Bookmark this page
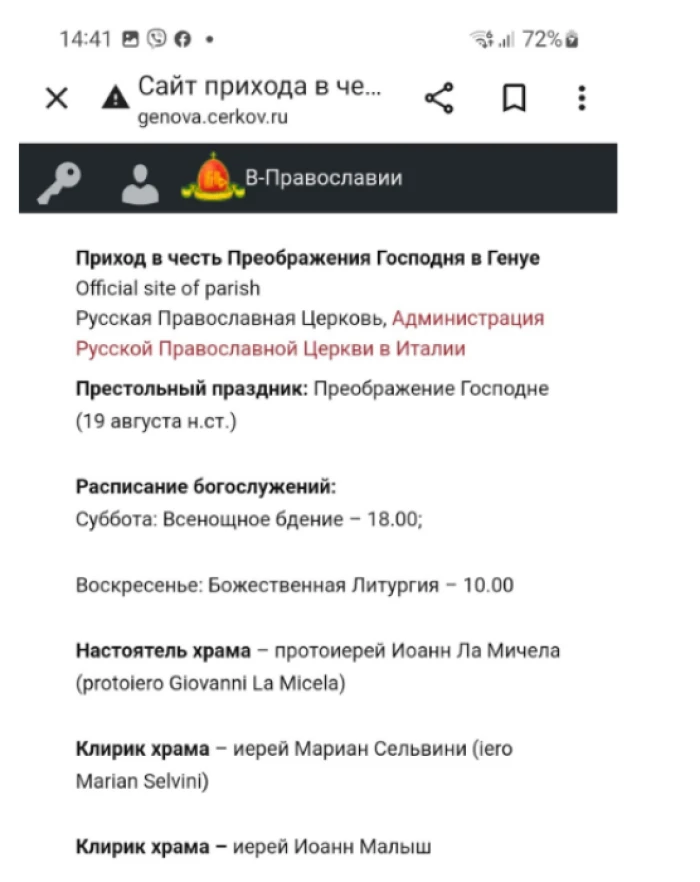Screen dimensions: 700x882 [514, 98]
